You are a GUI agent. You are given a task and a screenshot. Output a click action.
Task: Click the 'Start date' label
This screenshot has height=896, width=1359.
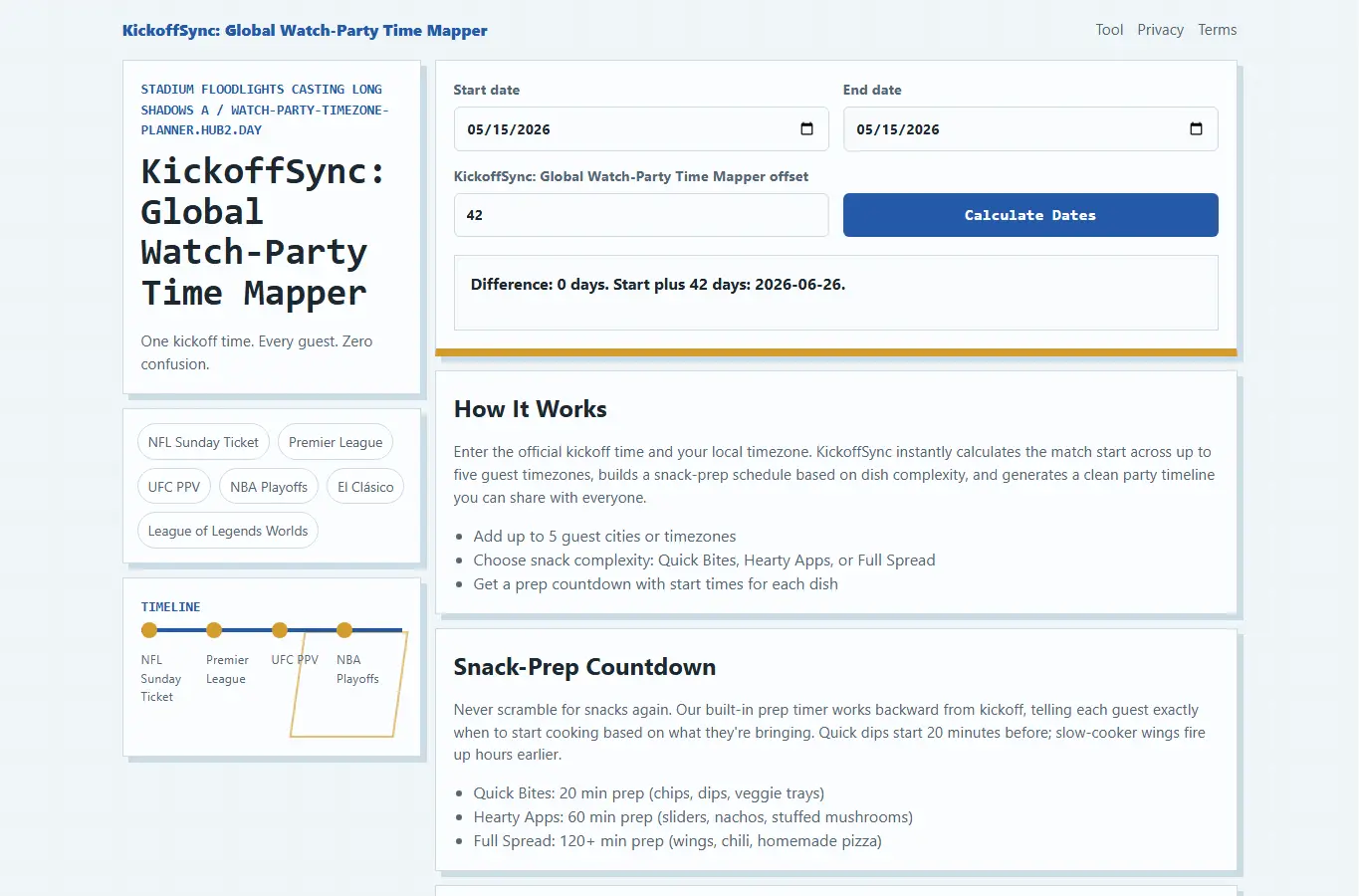[487, 90]
